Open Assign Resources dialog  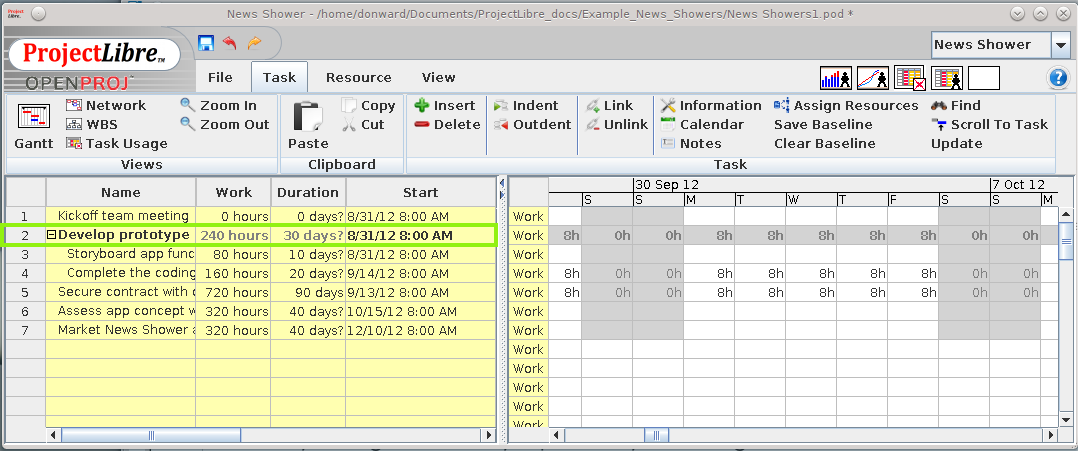click(x=846, y=105)
